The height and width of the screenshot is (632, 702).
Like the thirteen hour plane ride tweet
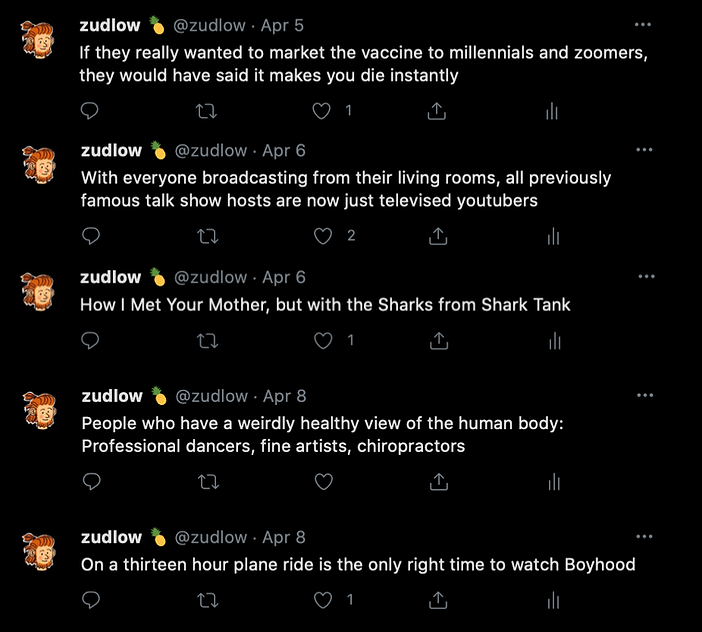pyautogui.click(x=322, y=600)
